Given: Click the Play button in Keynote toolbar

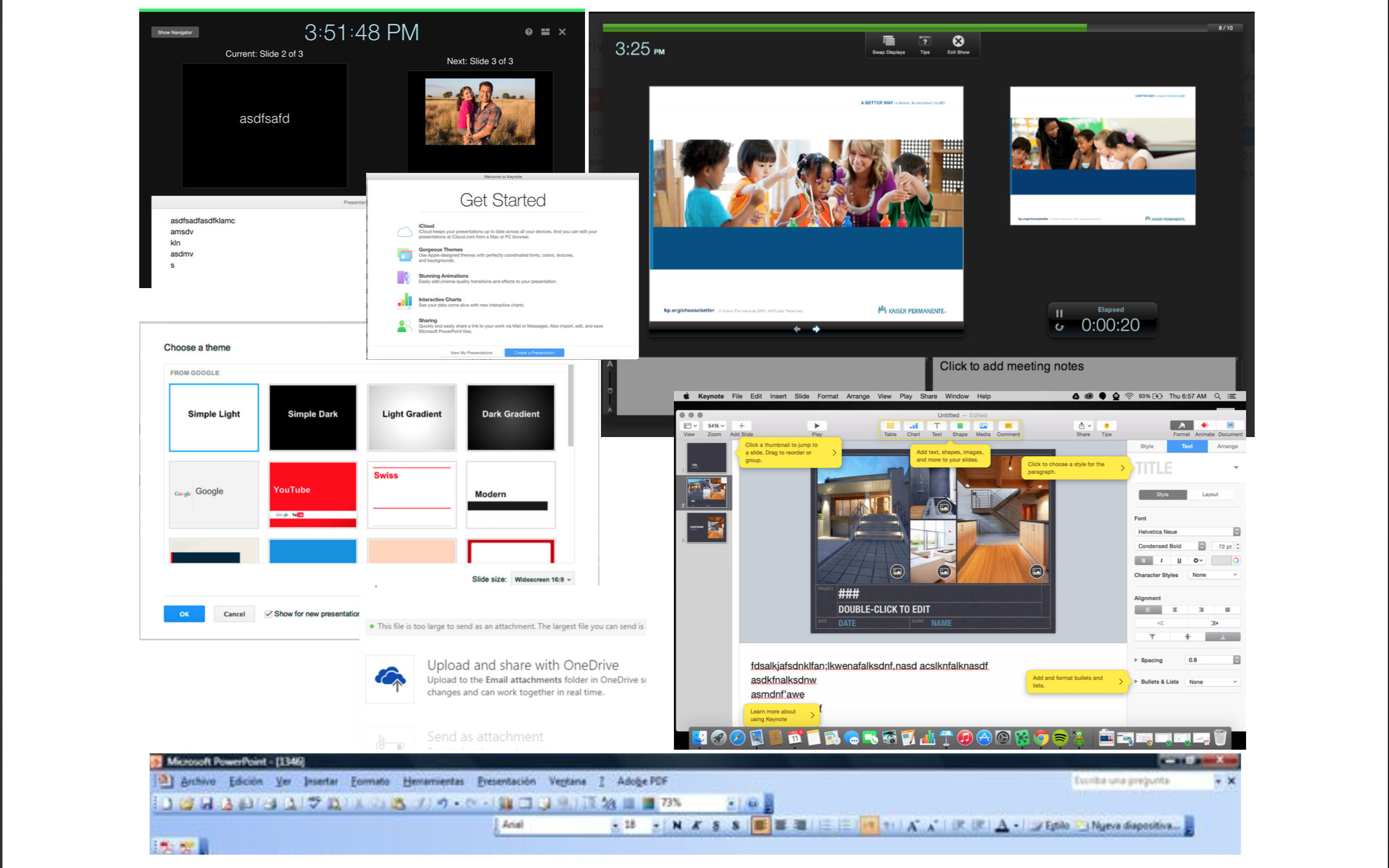Looking at the screenshot, I should pos(817,426).
